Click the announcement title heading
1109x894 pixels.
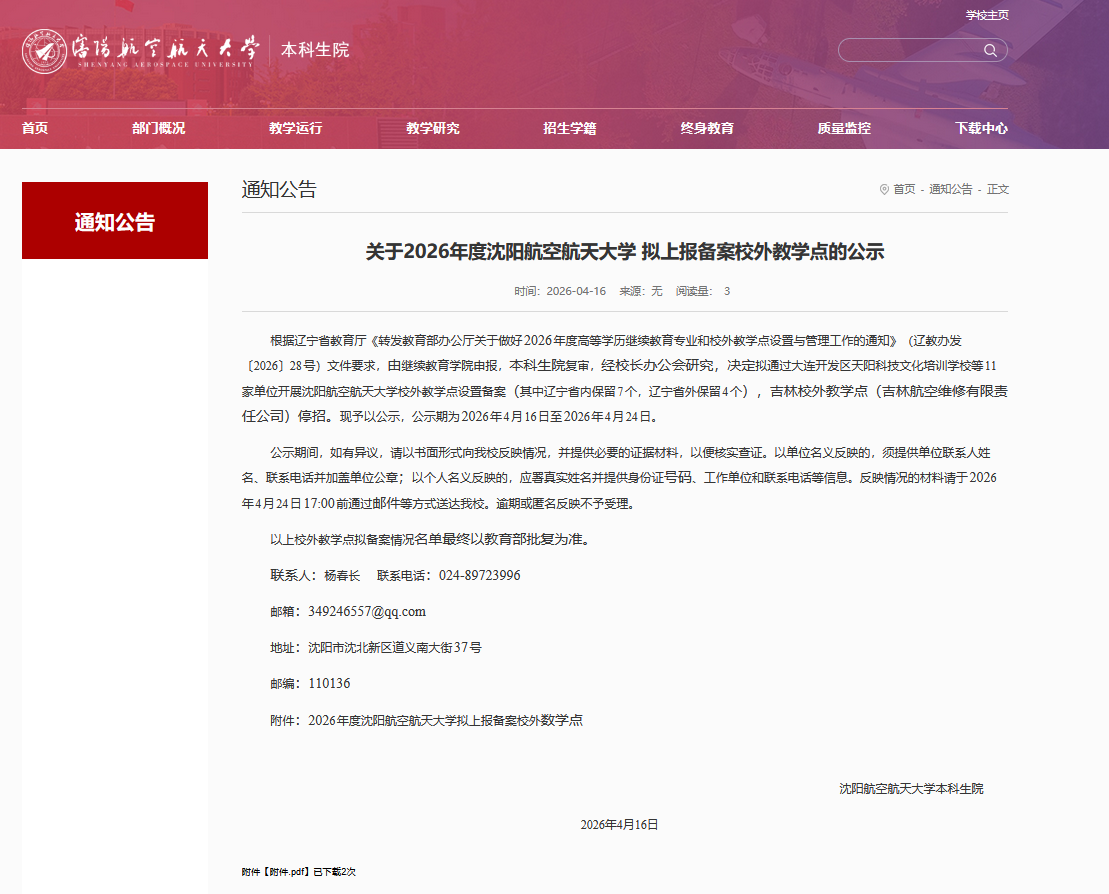point(624,251)
